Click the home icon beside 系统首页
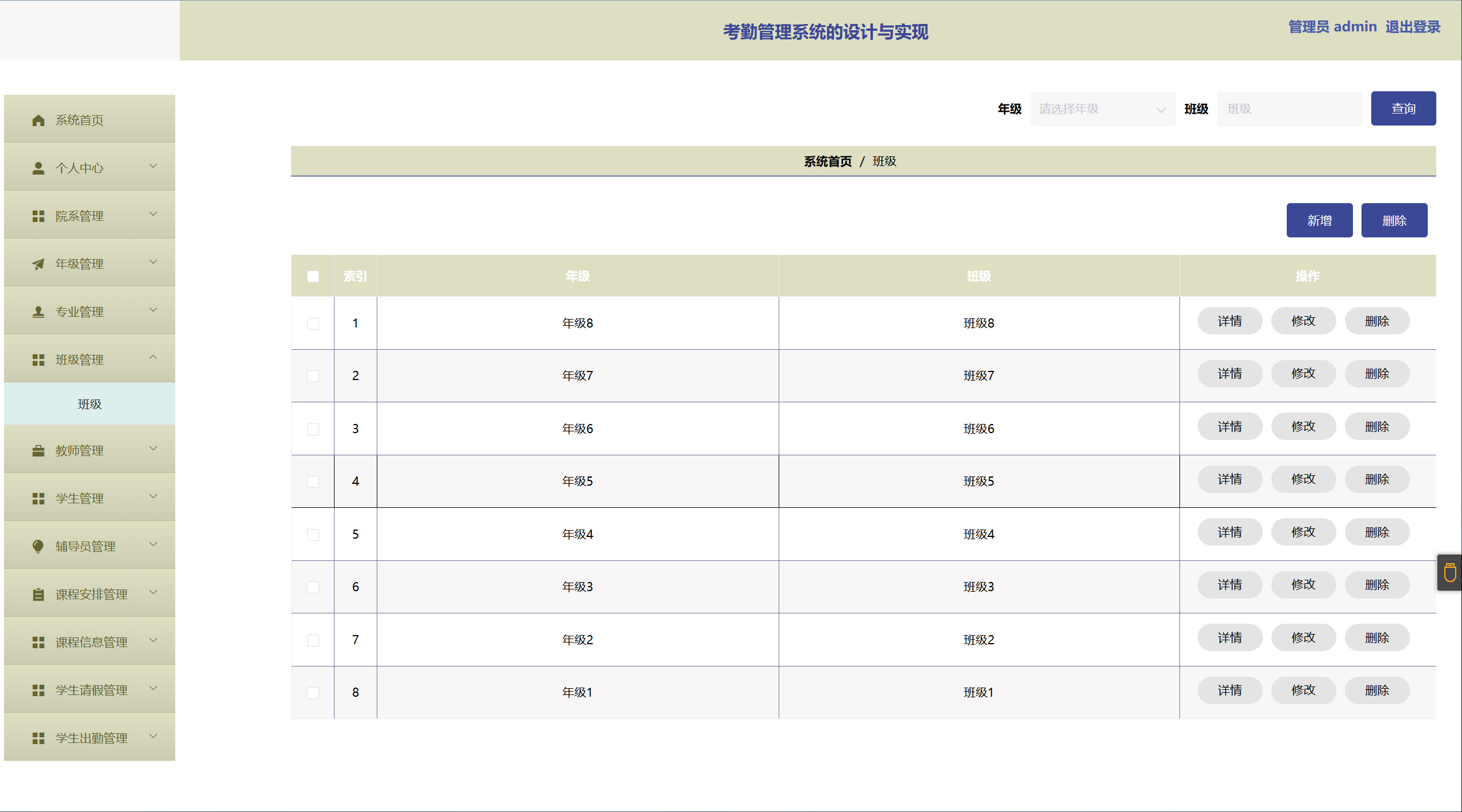Image resolution: width=1462 pixels, height=812 pixels. point(38,120)
